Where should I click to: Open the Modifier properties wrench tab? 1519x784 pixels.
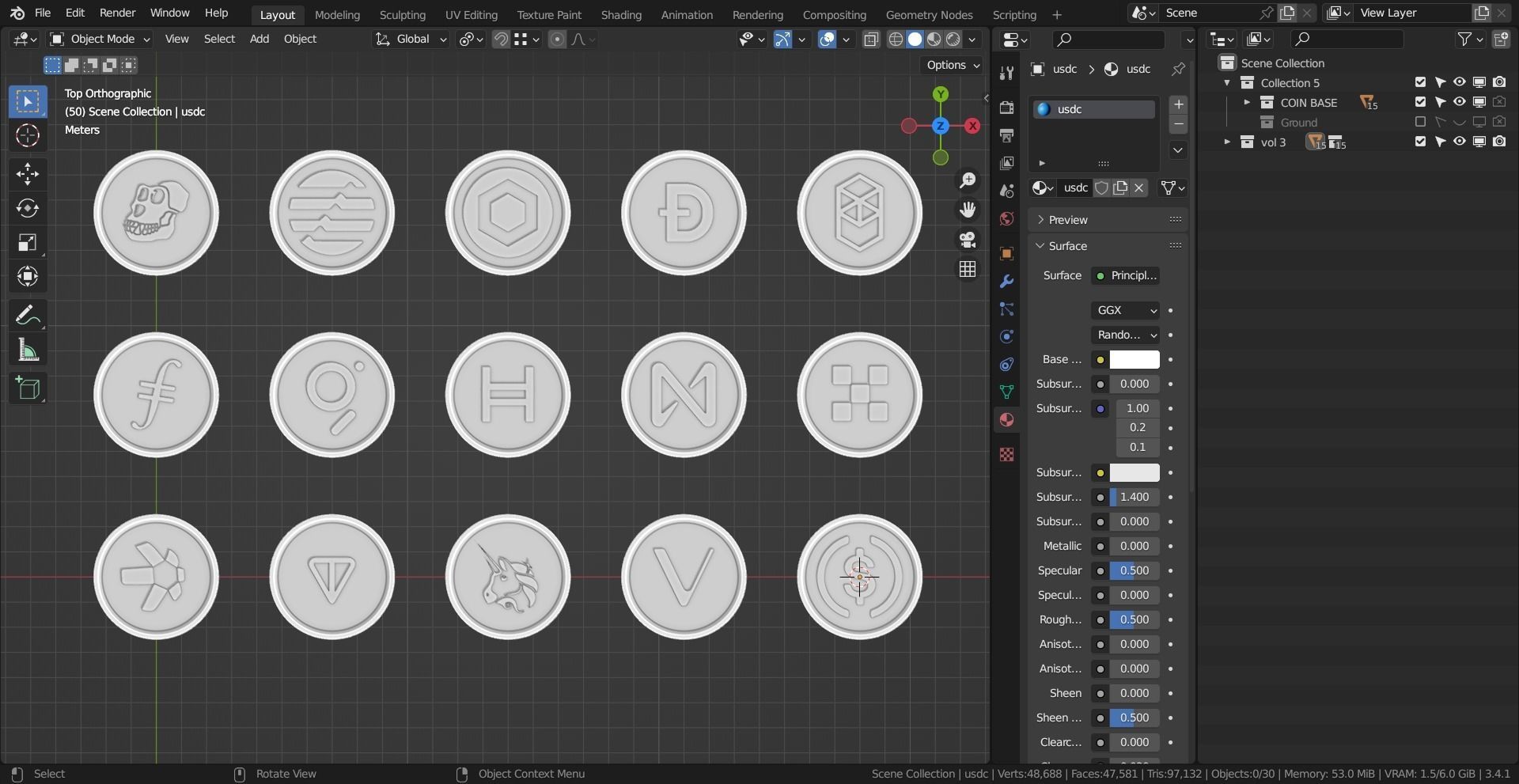[x=1006, y=282]
